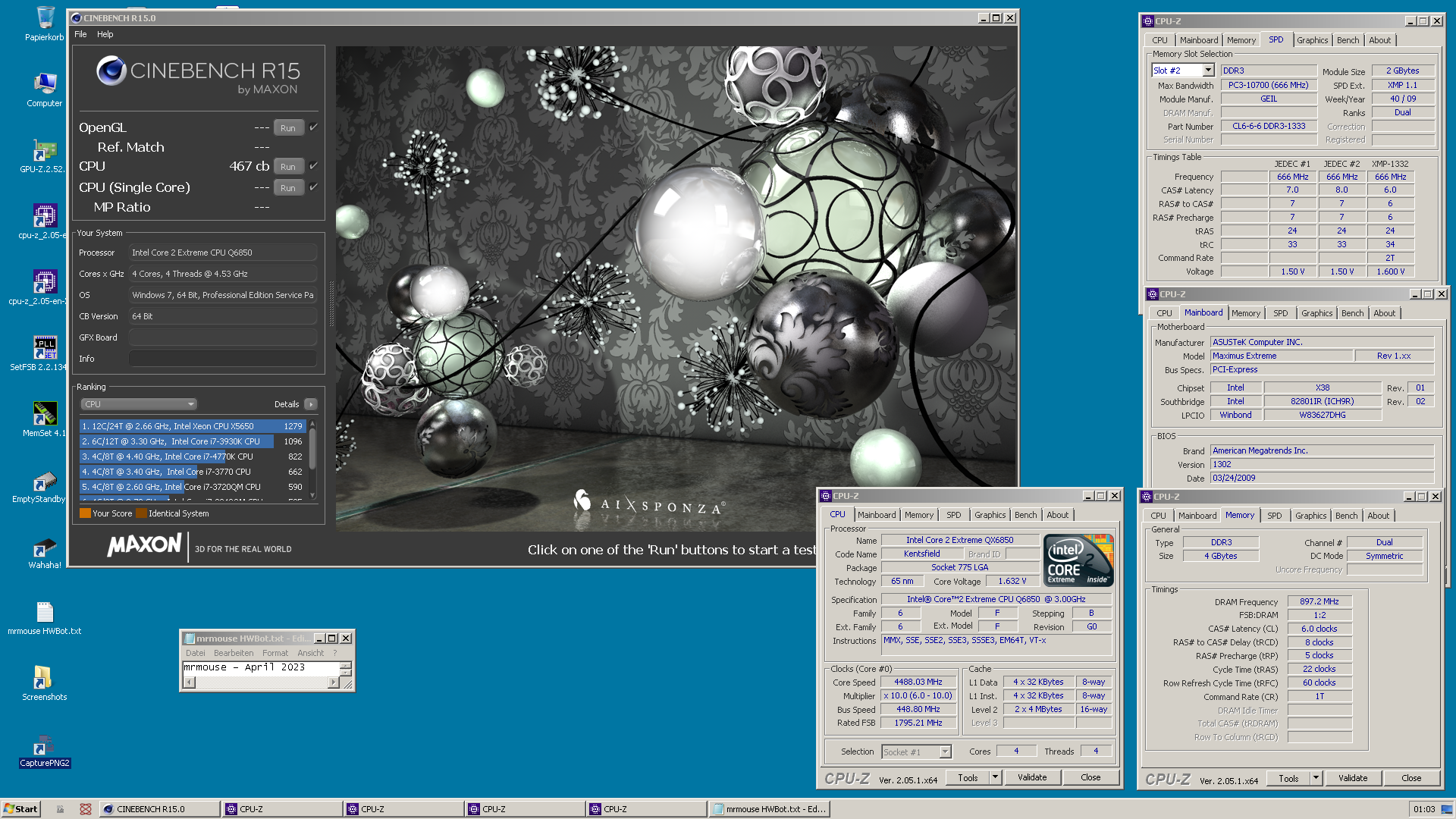The height and width of the screenshot is (819, 1456).
Task: Open the Papierkorb recycle bin icon
Action: point(45,23)
